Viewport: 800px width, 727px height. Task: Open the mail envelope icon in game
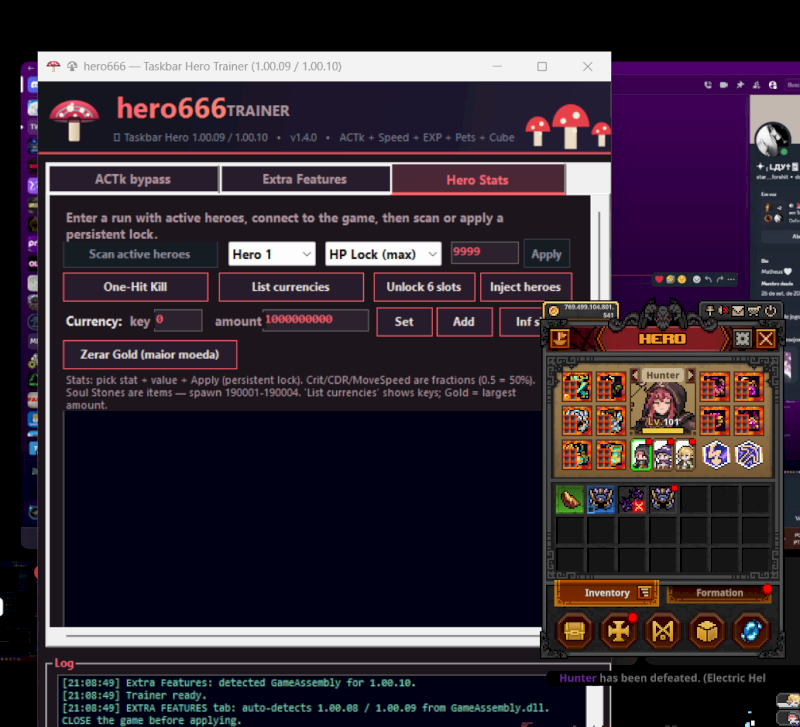point(738,311)
